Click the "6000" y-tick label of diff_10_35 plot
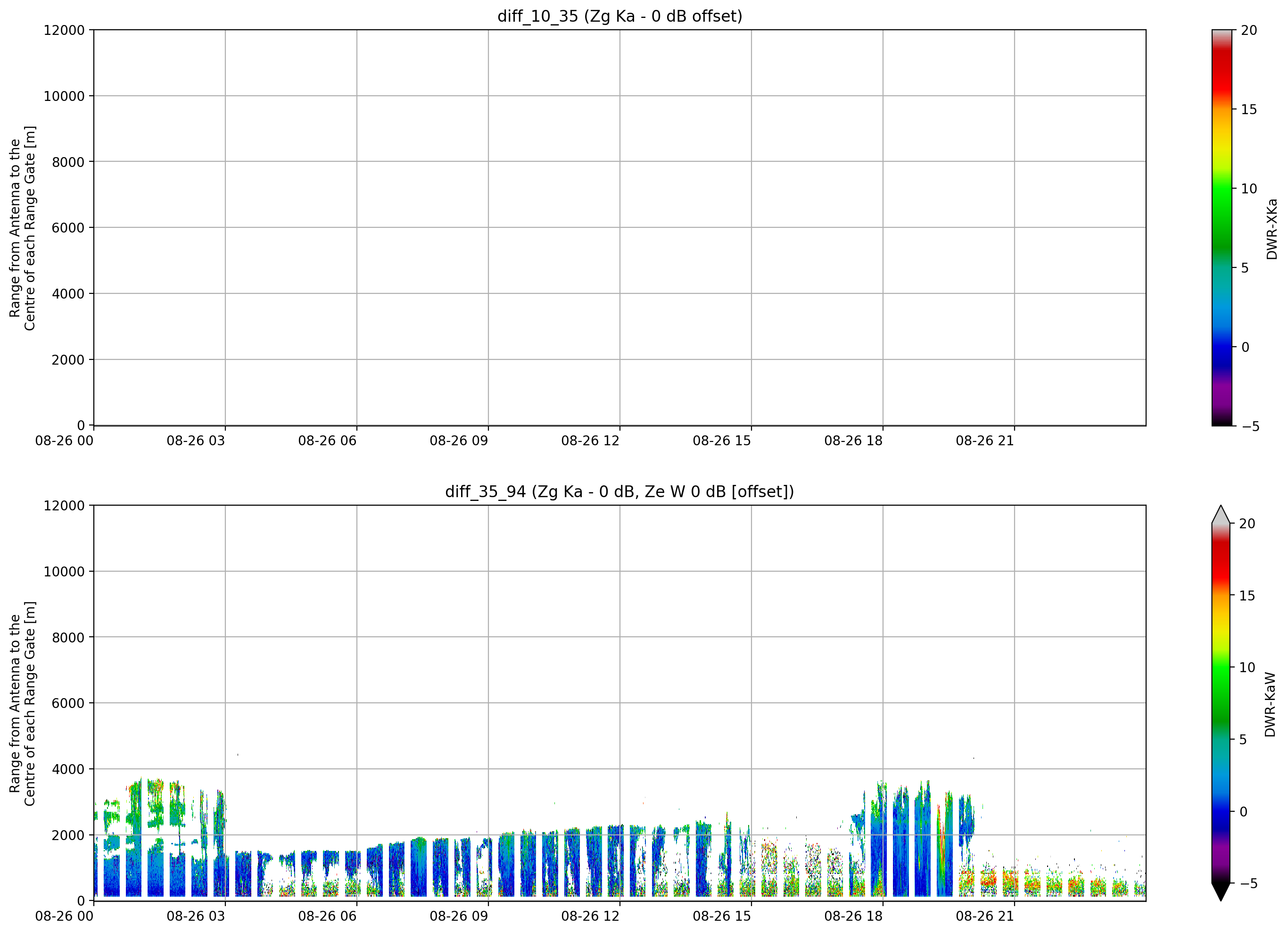The width and height of the screenshot is (1288, 933). coord(68,228)
